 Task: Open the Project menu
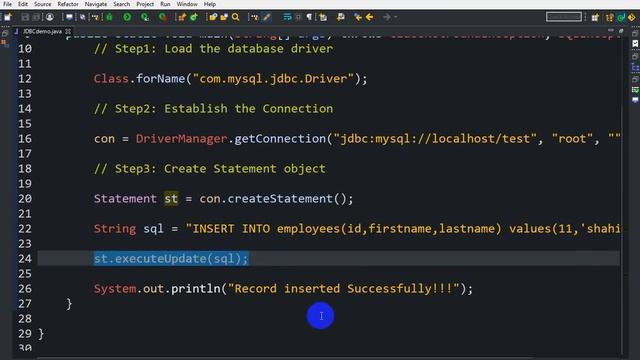[x=145, y=4]
